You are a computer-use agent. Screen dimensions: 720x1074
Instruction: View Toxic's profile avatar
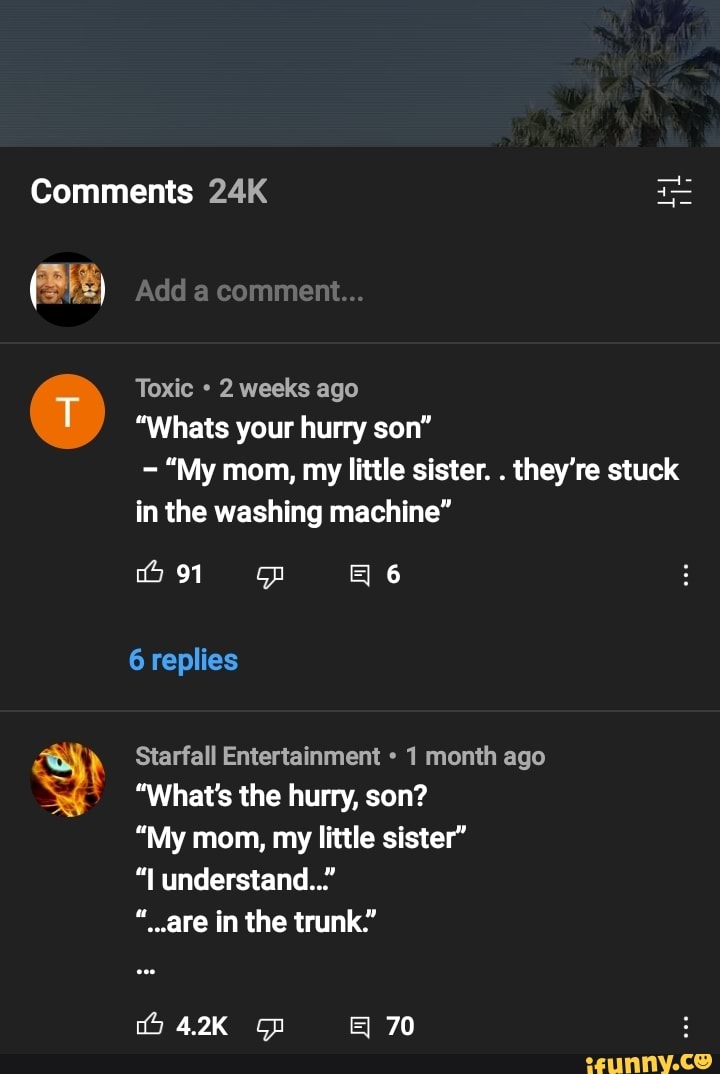(x=67, y=411)
